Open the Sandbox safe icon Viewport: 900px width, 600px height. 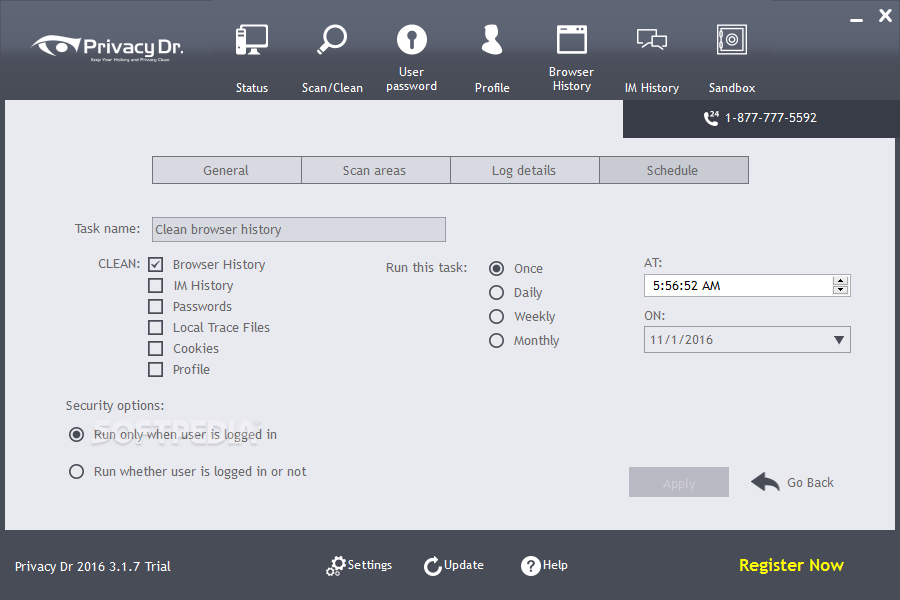pos(732,39)
